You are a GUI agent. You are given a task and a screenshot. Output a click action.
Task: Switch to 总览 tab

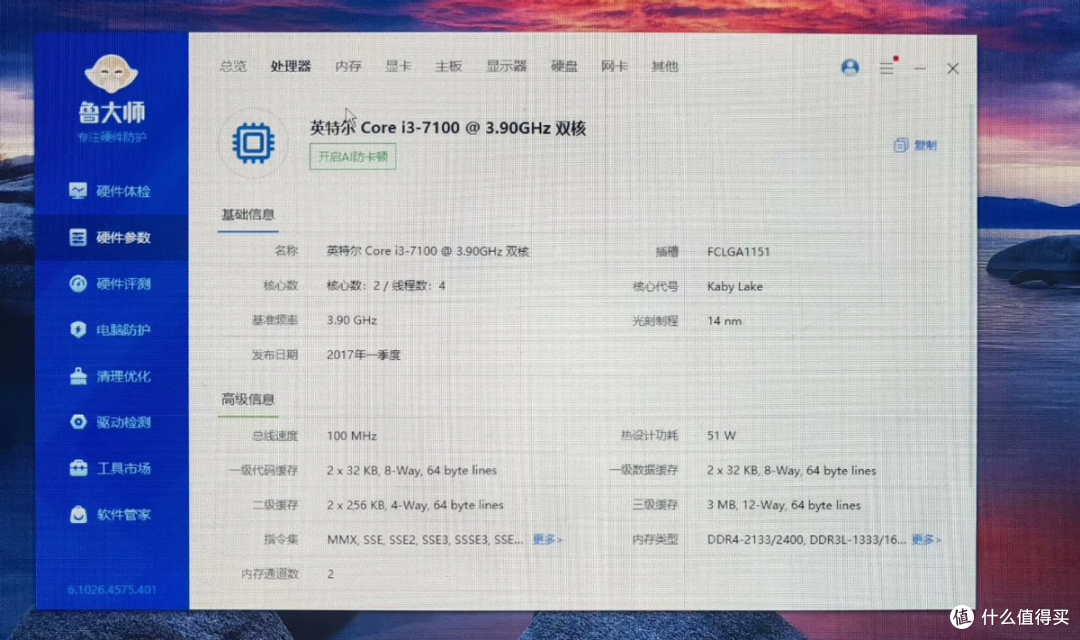(x=233, y=66)
